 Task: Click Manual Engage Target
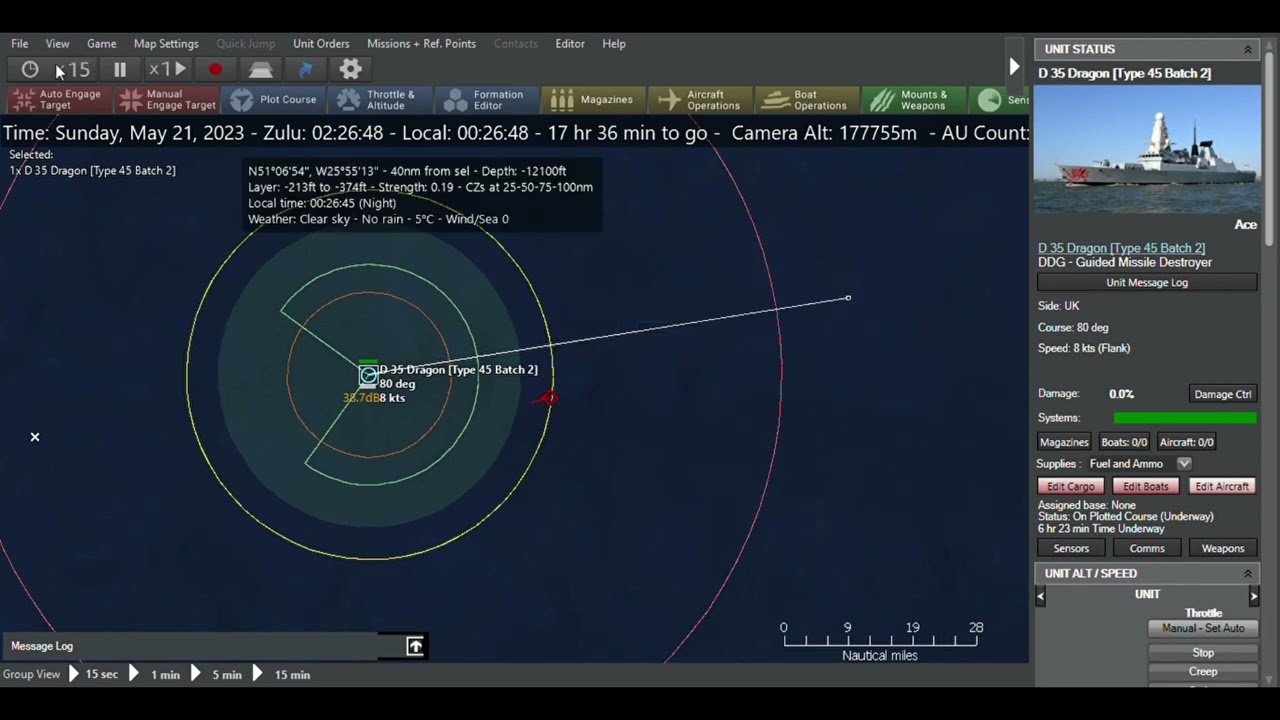tap(168, 99)
